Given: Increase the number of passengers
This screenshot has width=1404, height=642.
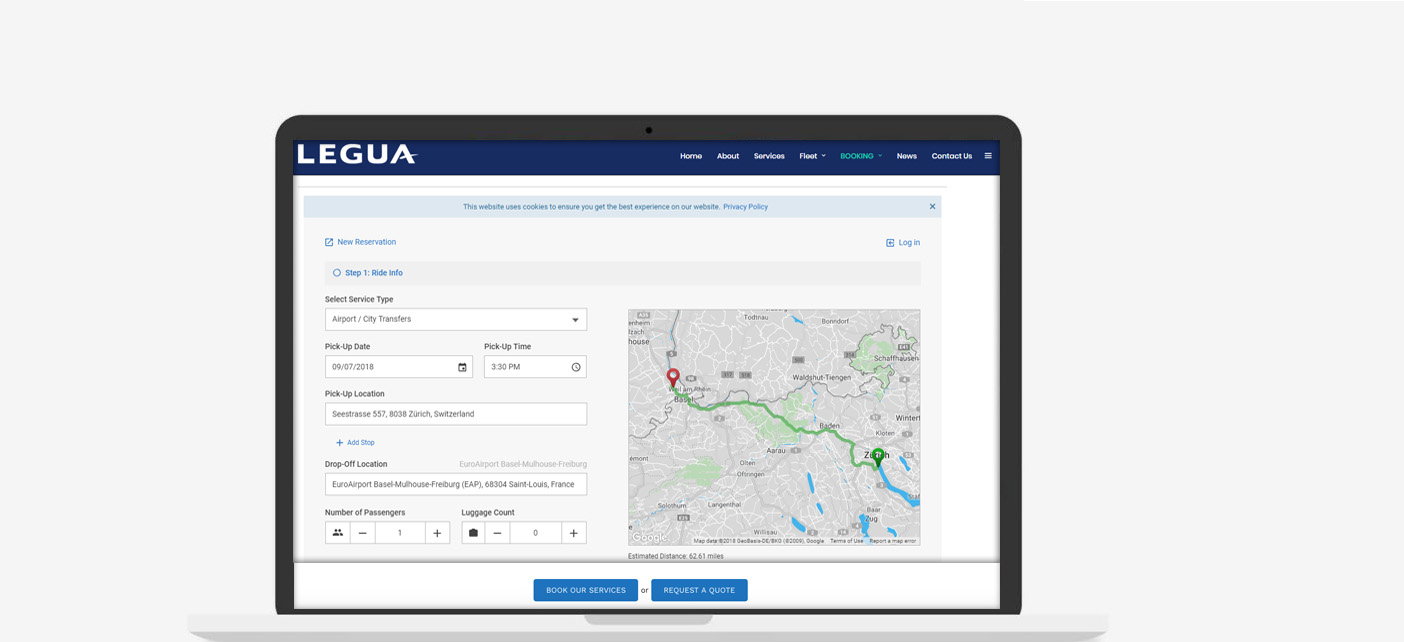Looking at the screenshot, I should pos(437,533).
